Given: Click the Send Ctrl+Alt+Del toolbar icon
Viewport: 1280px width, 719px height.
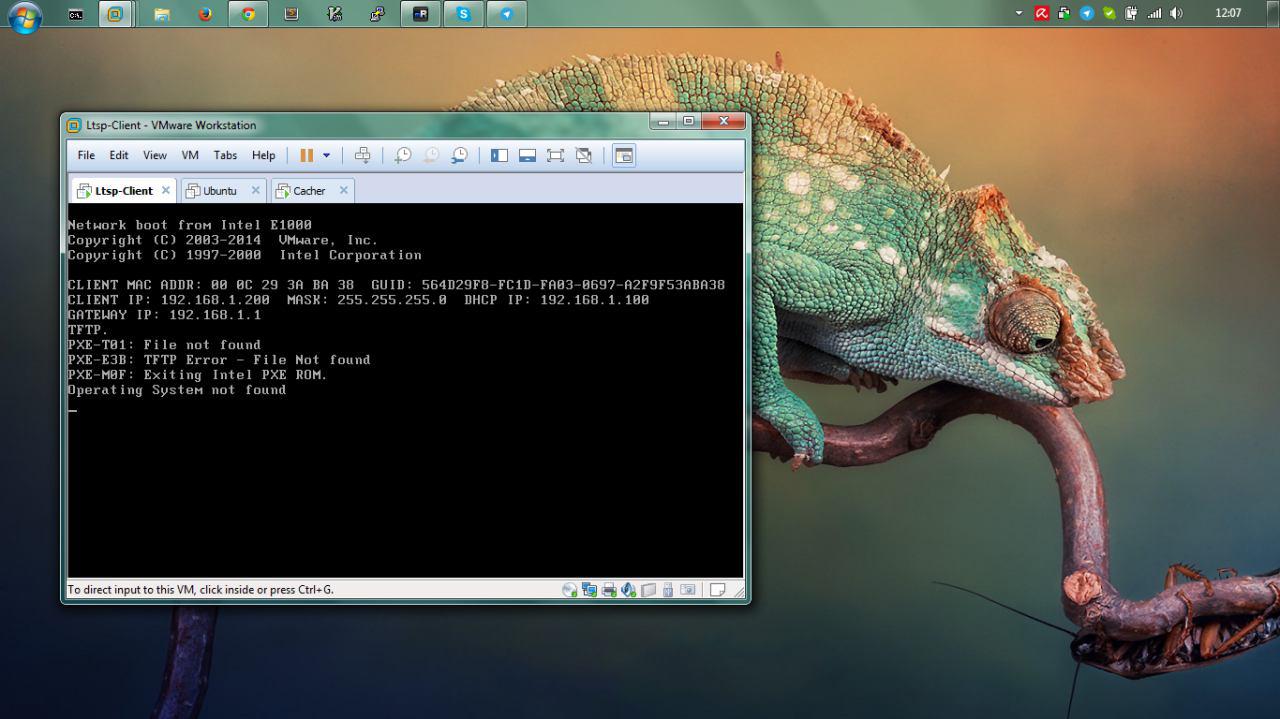Looking at the screenshot, I should tap(363, 155).
